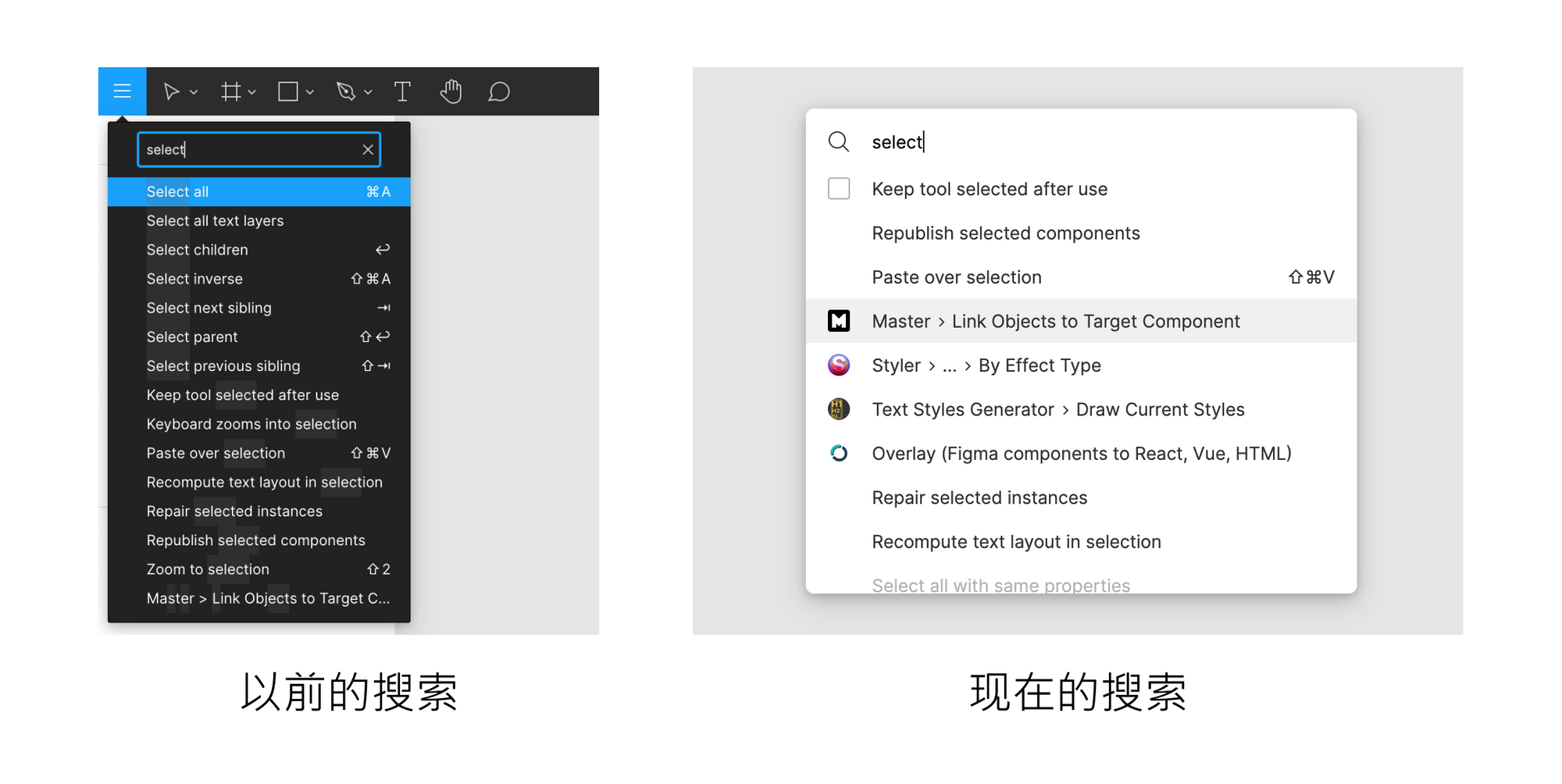The width and height of the screenshot is (1562, 784).
Task: Click Overlay Figma components result
Action: (x=1081, y=453)
